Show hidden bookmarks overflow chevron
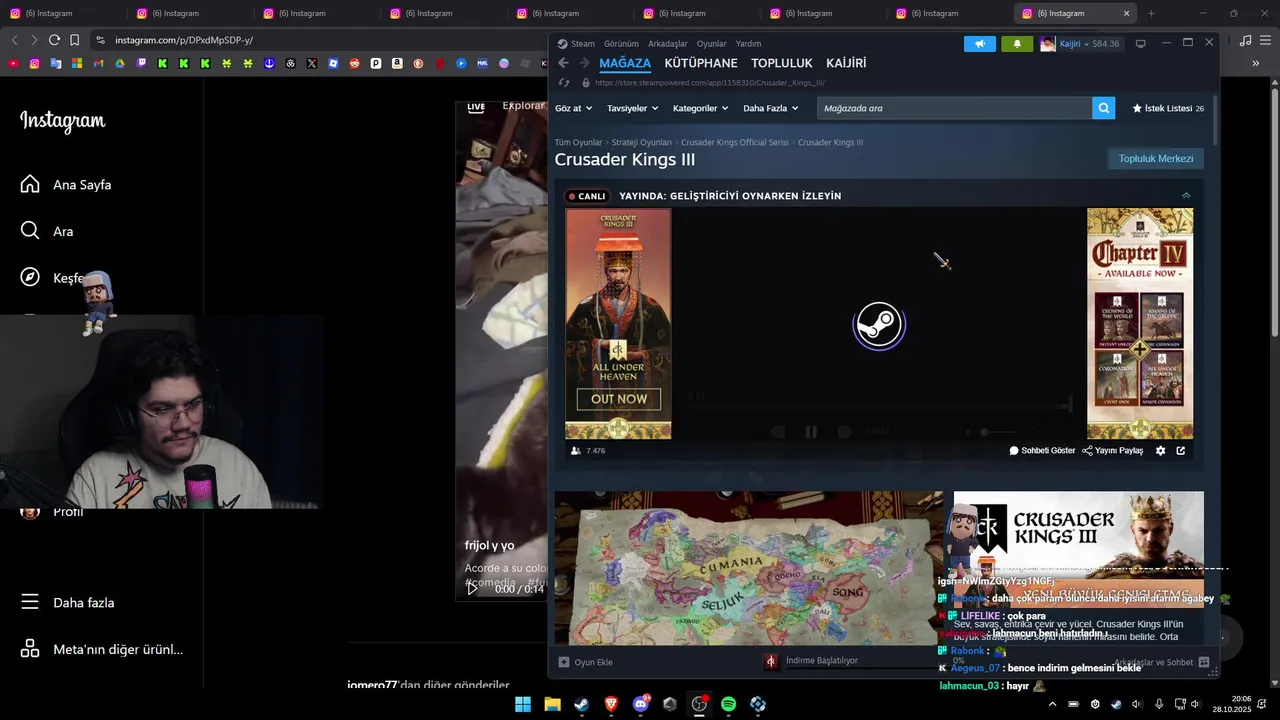 tap(1256, 63)
